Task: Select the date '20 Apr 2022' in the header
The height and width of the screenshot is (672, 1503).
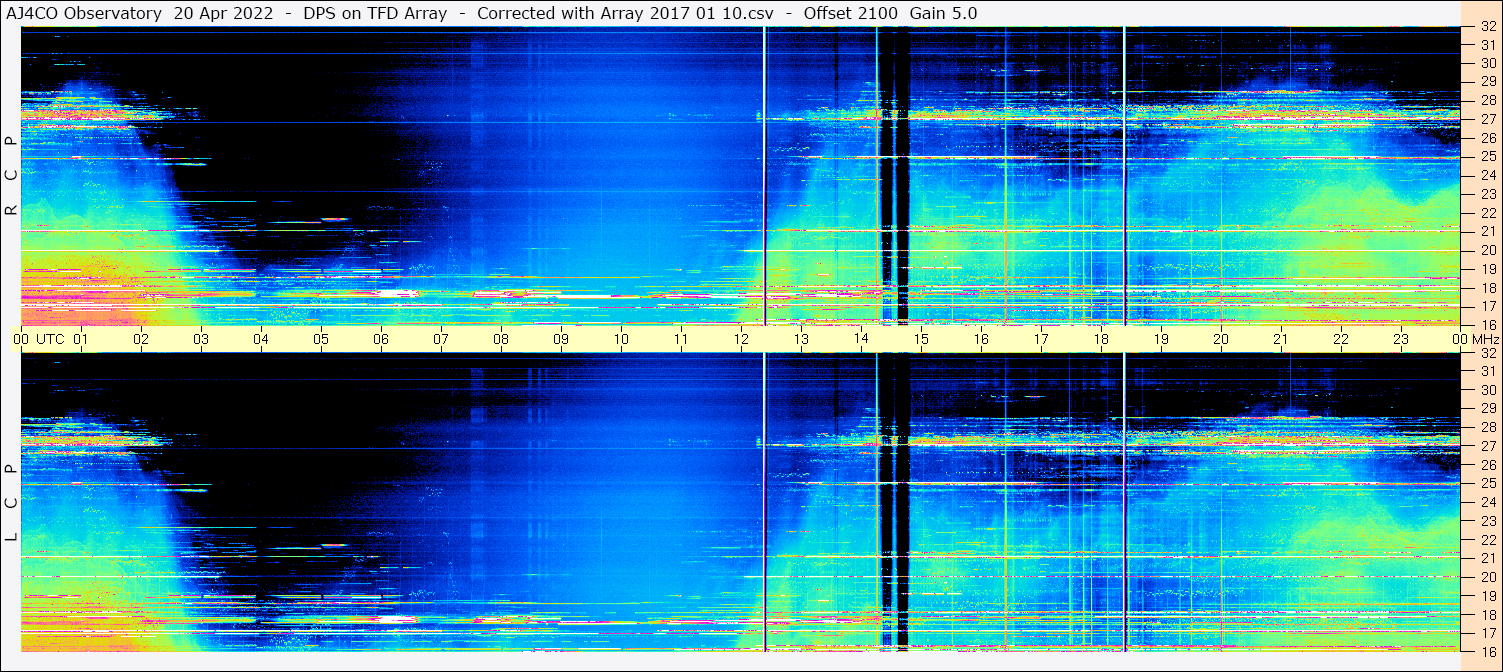Action: pyautogui.click(x=223, y=13)
